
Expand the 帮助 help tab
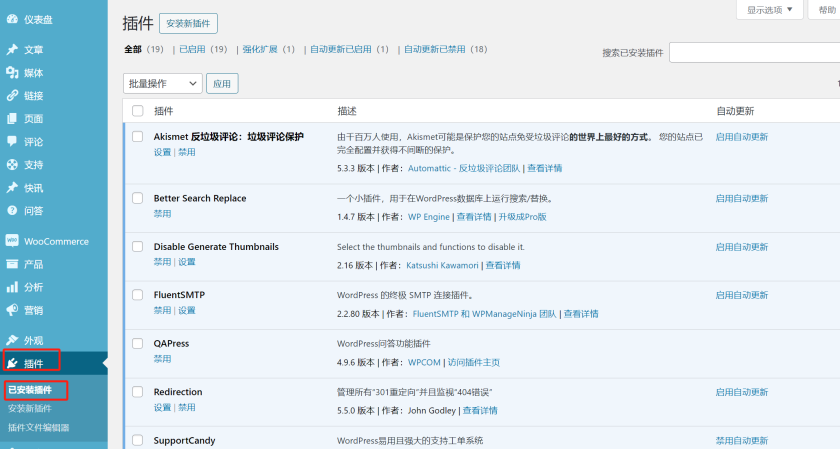point(826,10)
